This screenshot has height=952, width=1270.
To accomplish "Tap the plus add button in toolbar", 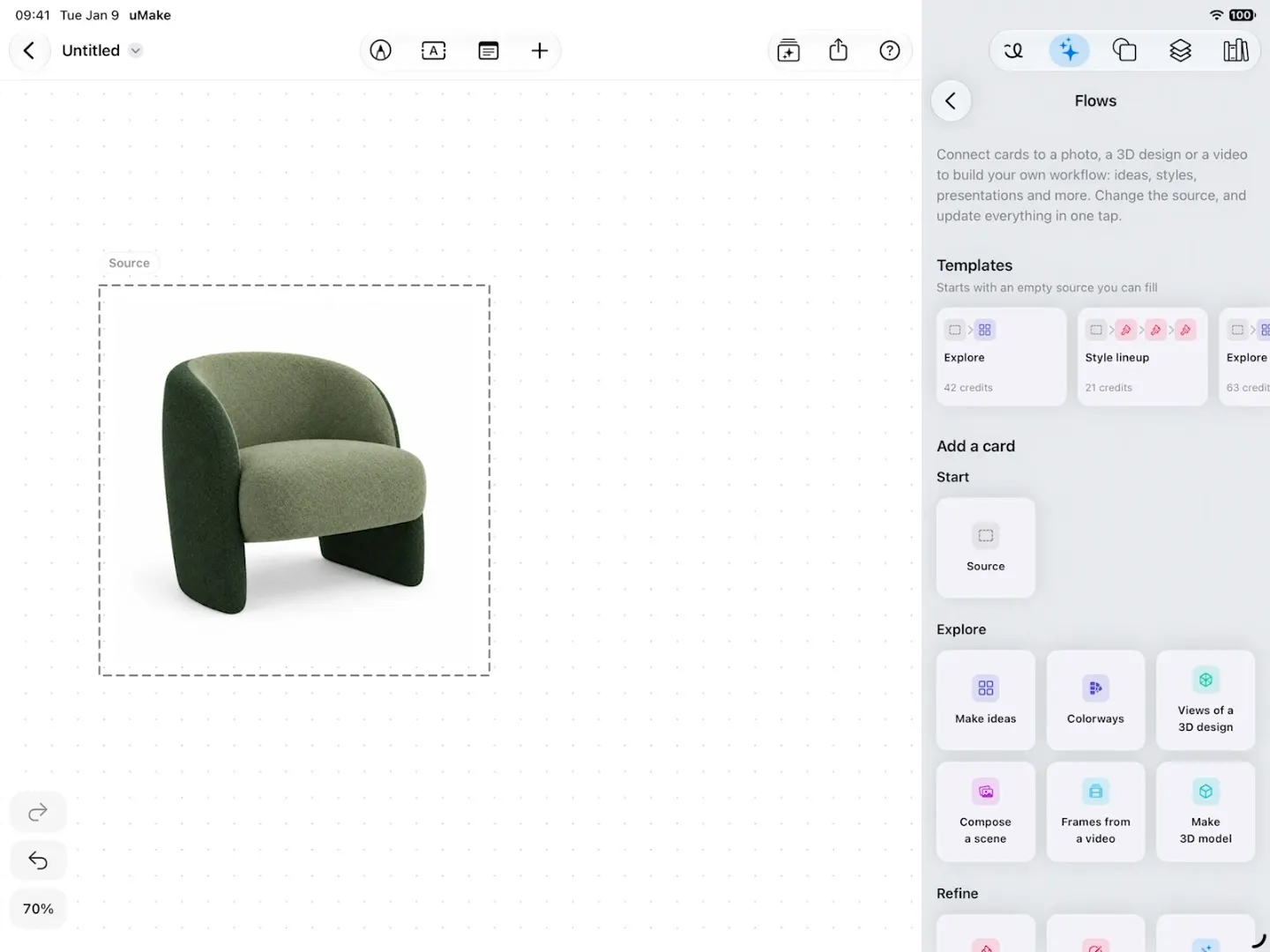I will (540, 50).
